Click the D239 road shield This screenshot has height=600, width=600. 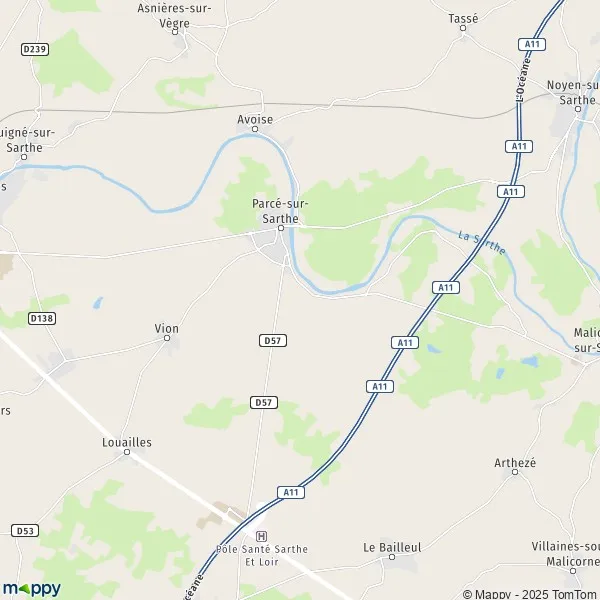click(x=35, y=49)
